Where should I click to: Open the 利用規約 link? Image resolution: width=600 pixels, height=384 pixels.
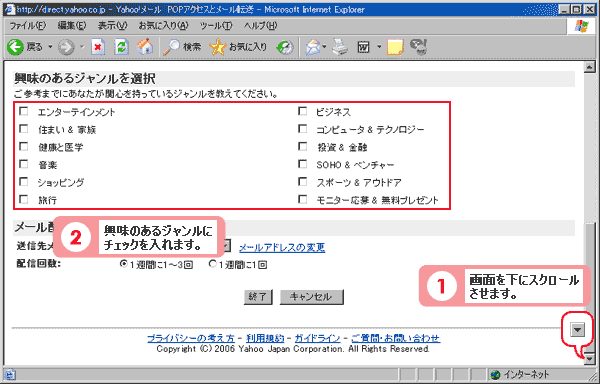point(265,338)
